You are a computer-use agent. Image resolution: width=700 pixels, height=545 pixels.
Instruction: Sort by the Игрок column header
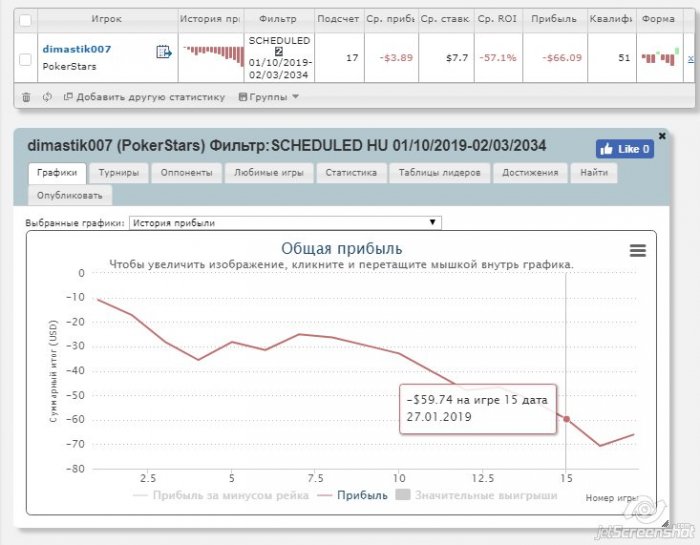(106, 19)
